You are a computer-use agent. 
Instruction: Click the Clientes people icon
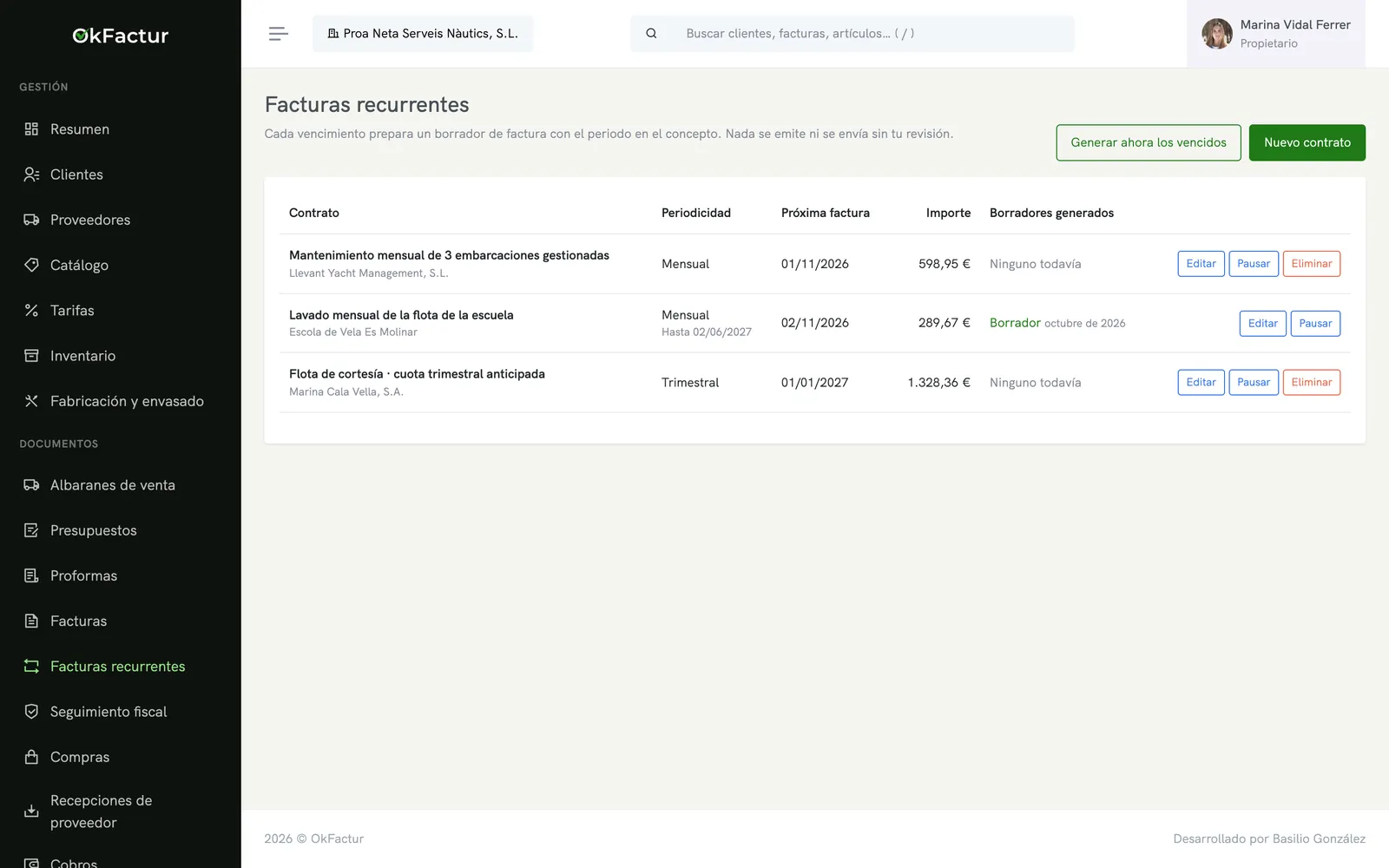(x=31, y=174)
